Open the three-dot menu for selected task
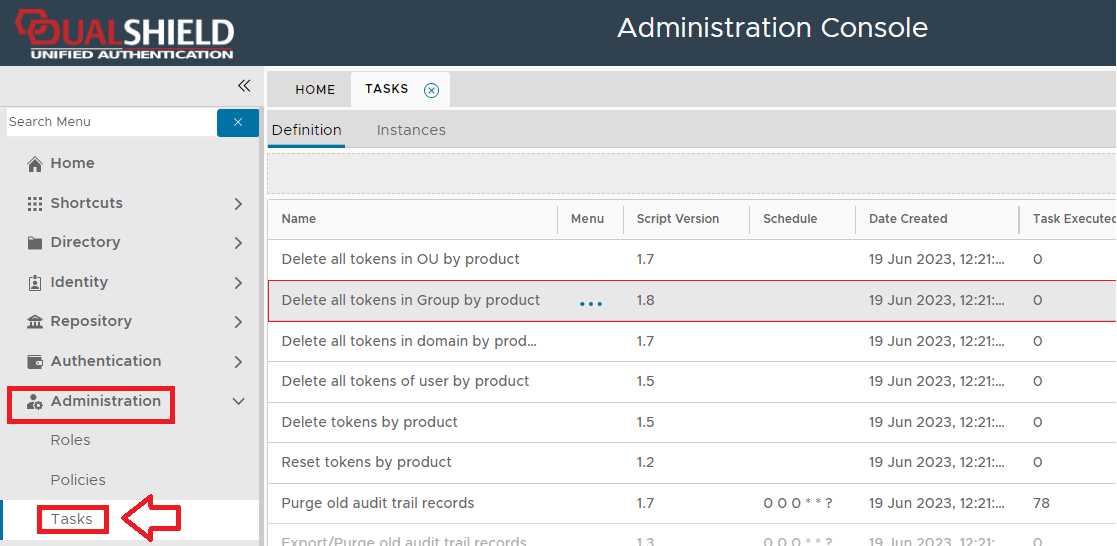1117x546 pixels. (x=591, y=302)
